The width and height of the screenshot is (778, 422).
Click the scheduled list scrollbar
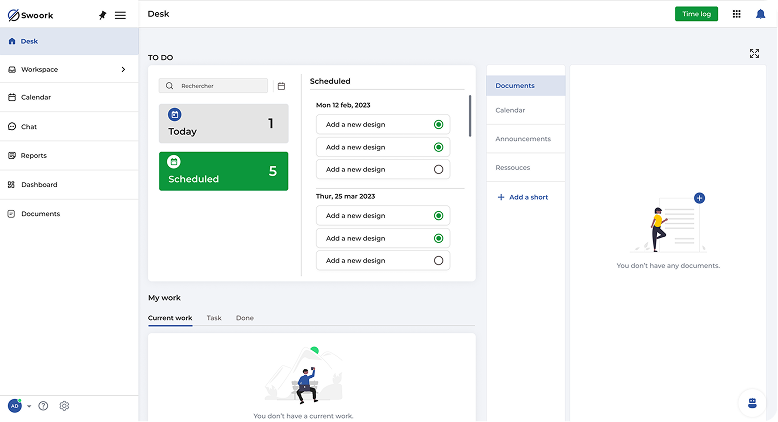click(x=470, y=116)
